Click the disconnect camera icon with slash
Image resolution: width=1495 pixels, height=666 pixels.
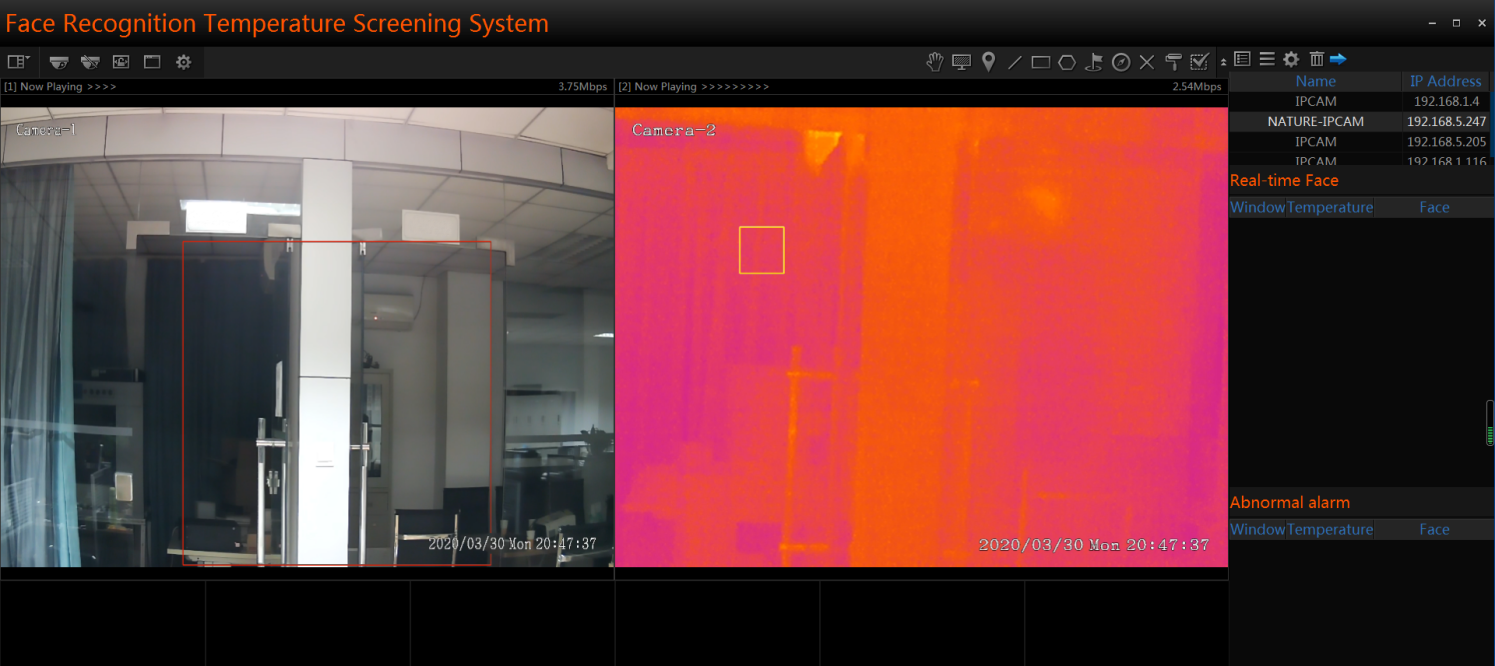pyautogui.click(x=90, y=61)
